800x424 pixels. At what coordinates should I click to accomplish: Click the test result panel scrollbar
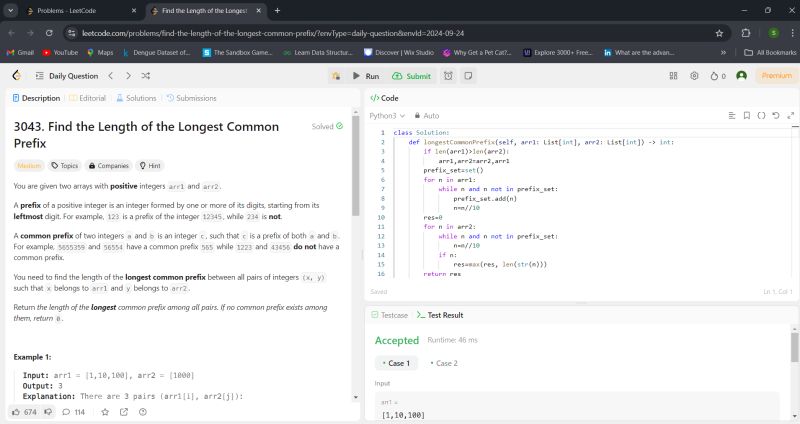794,347
